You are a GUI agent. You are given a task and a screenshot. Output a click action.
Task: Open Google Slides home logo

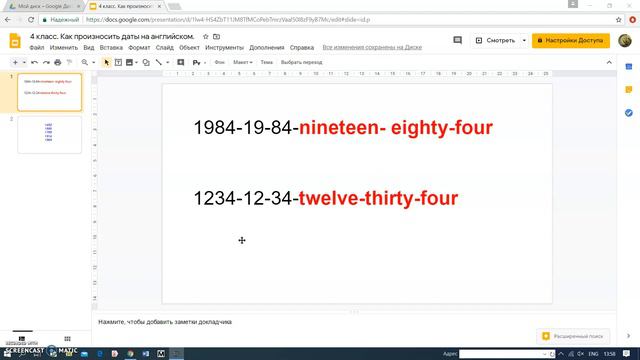[15, 41]
